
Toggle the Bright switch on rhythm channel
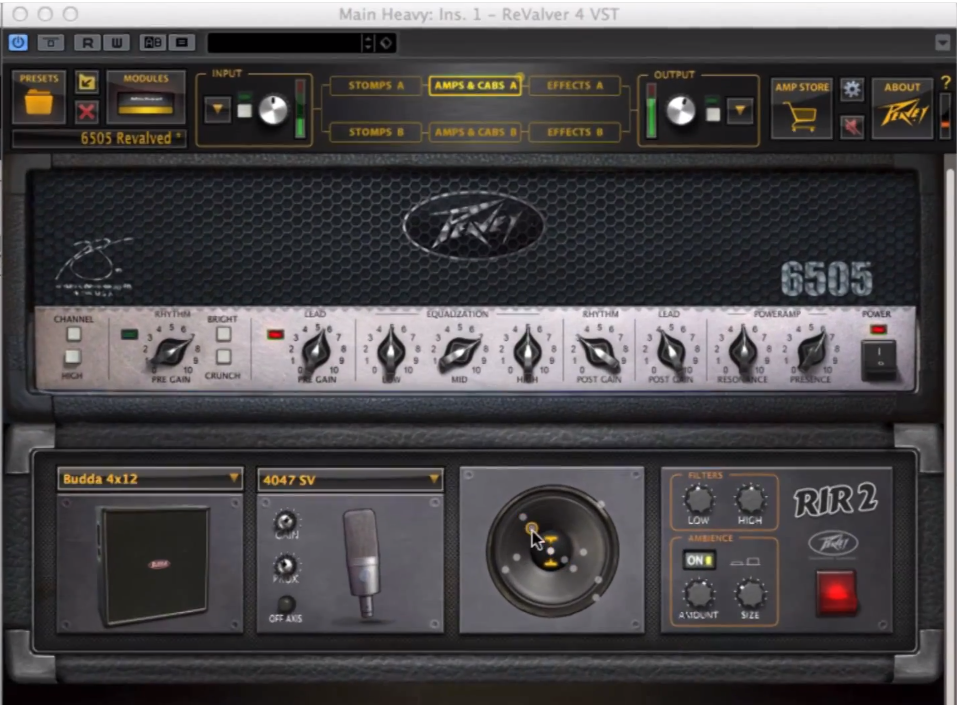pyautogui.click(x=223, y=334)
